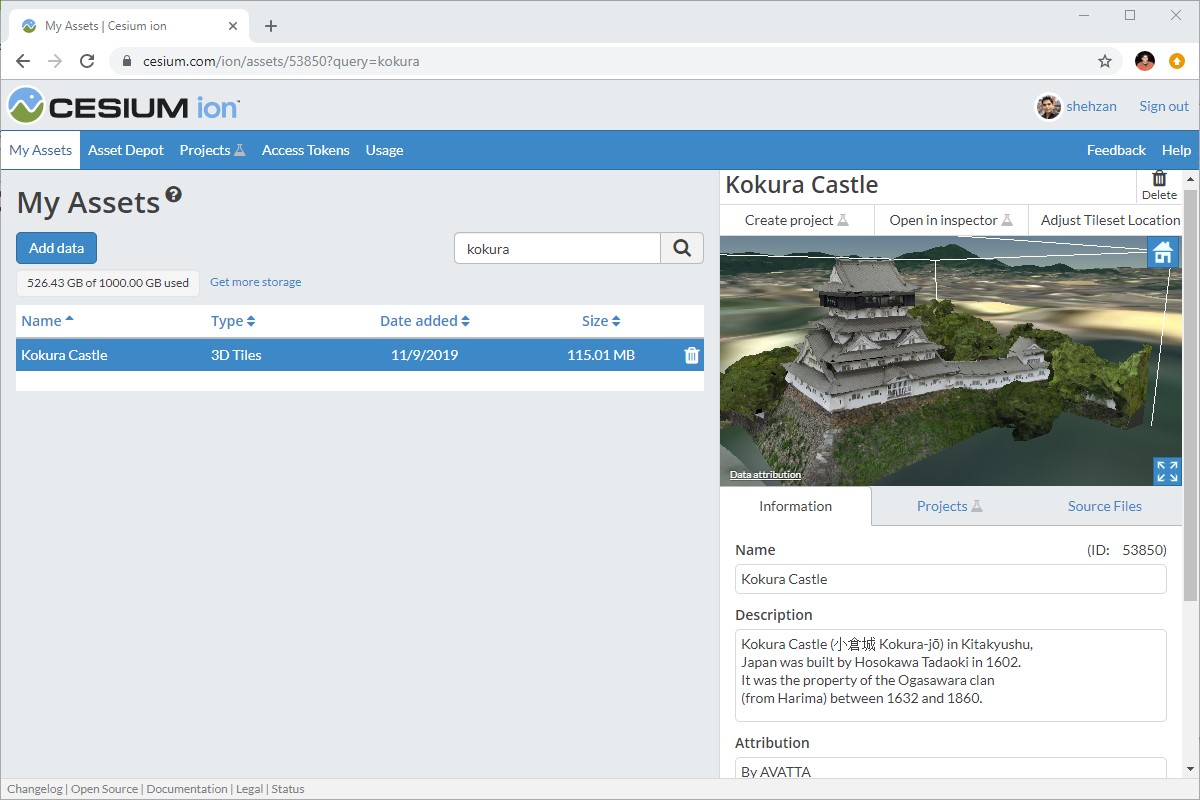
Task: Follow the Get more storage link
Action: pyautogui.click(x=255, y=282)
